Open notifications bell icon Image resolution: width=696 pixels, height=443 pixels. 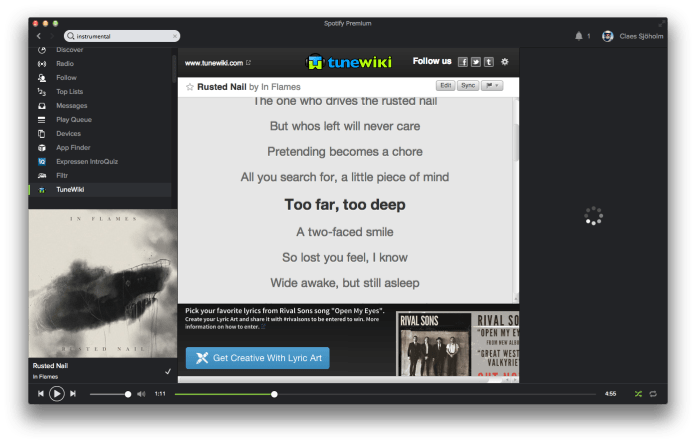(x=579, y=36)
